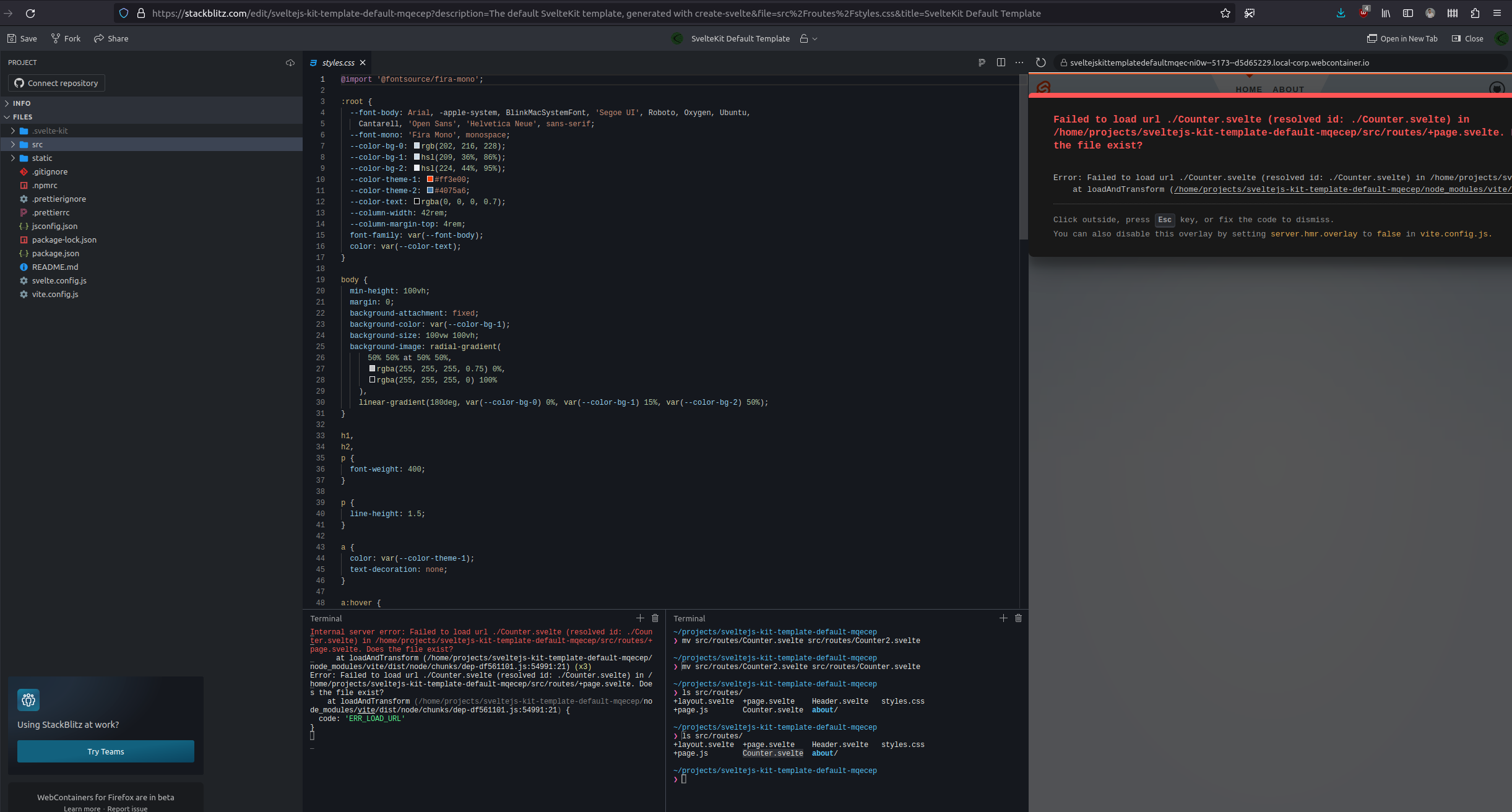
Task: Open split editor view
Action: pos(1001,62)
